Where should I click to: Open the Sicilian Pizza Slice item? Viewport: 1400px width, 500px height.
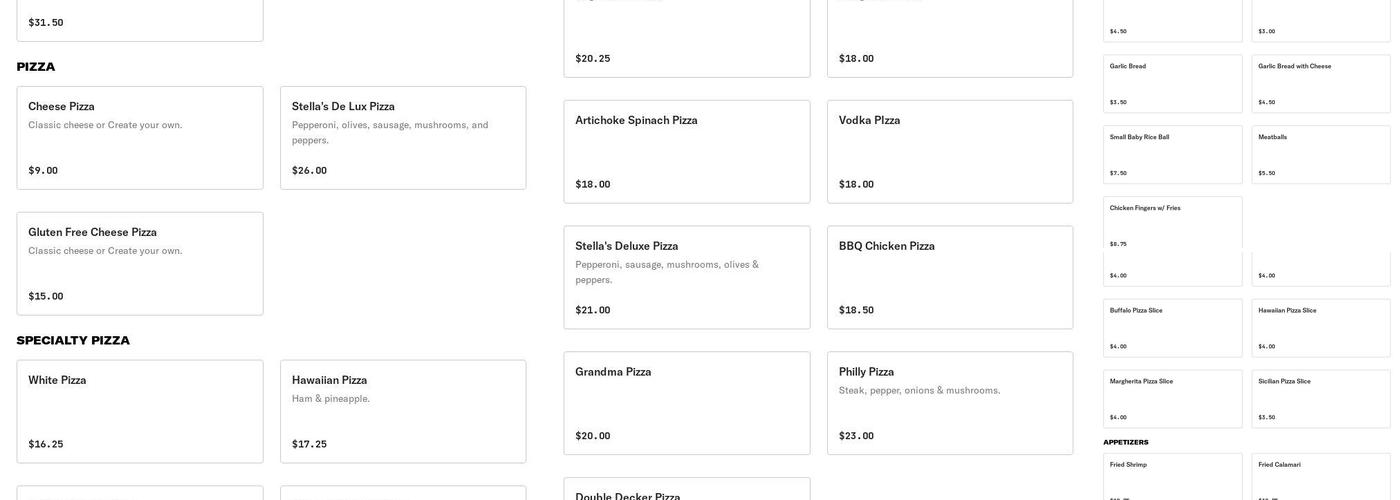coord(1321,399)
